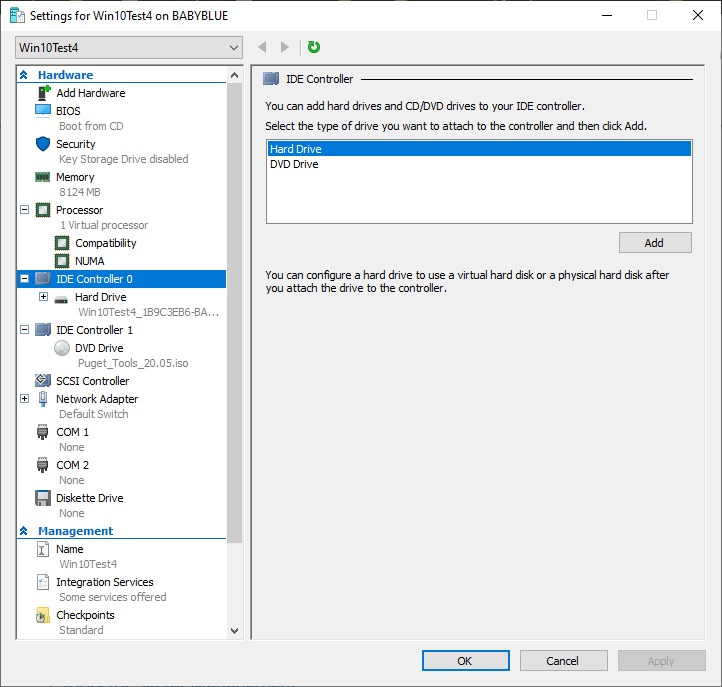Viewport: 722px width, 687px height.
Task: Select COM 1 in the hardware tree
Action: 72,432
